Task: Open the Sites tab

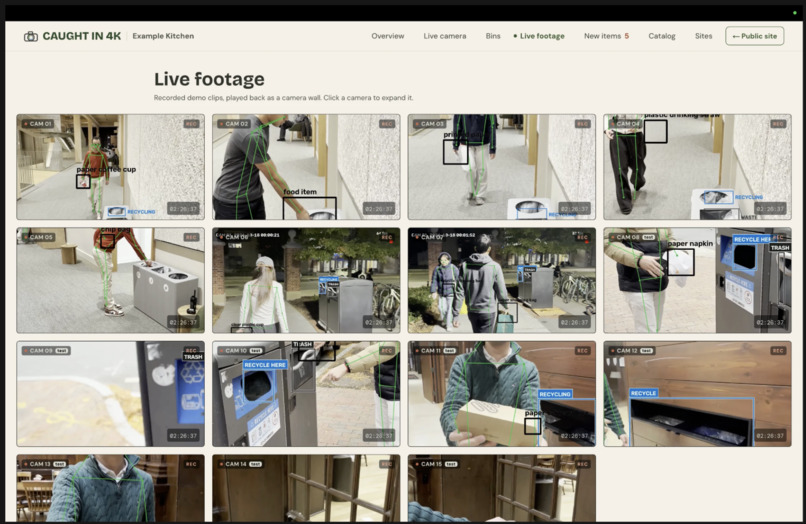Action: coord(703,36)
